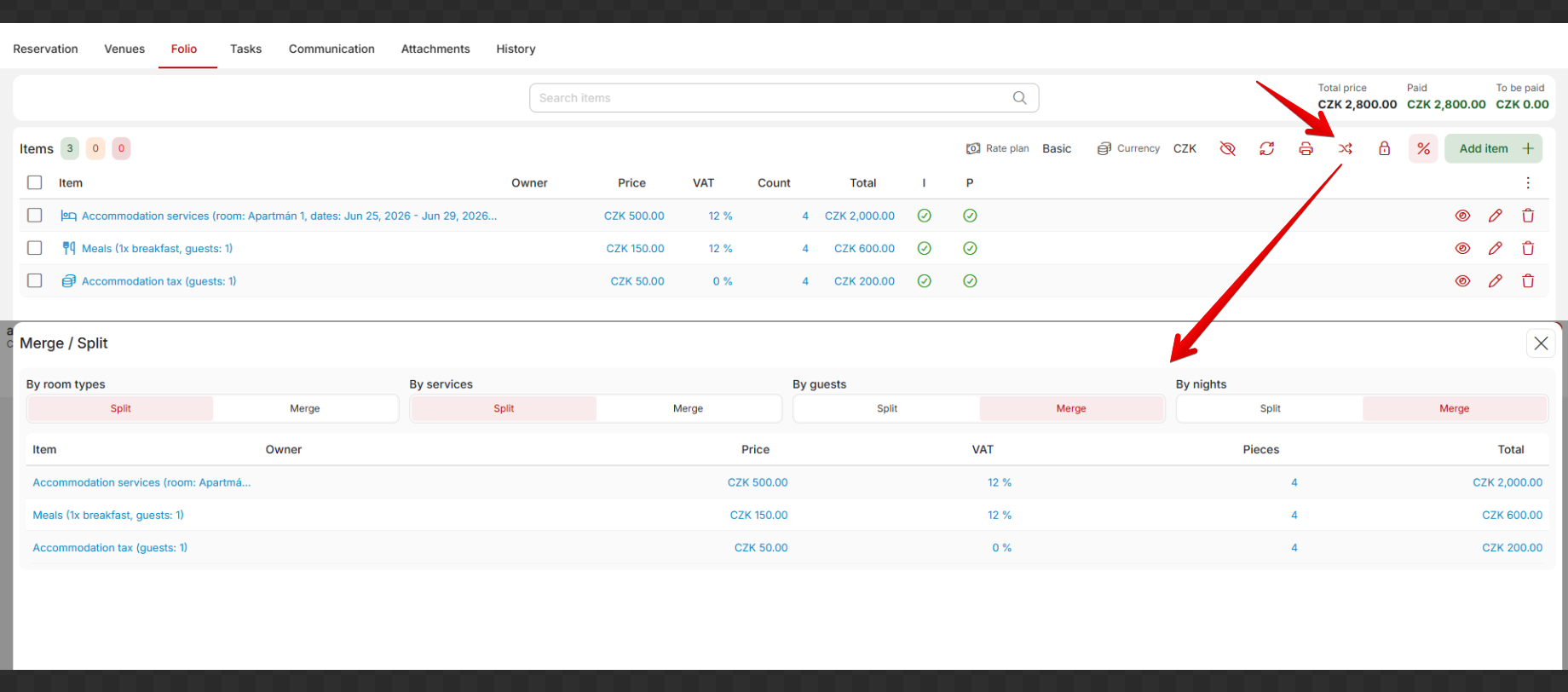Click the Search items field
This screenshot has width=1568, height=692.
tap(783, 98)
